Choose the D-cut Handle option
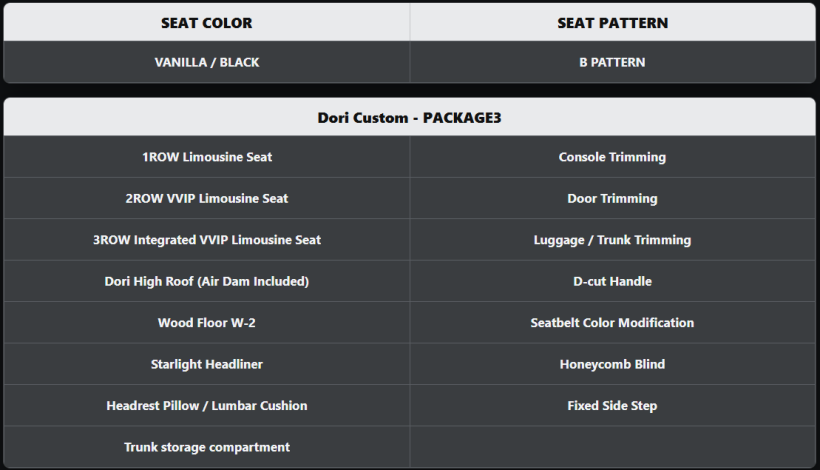The height and width of the screenshot is (470, 820). (x=612, y=281)
